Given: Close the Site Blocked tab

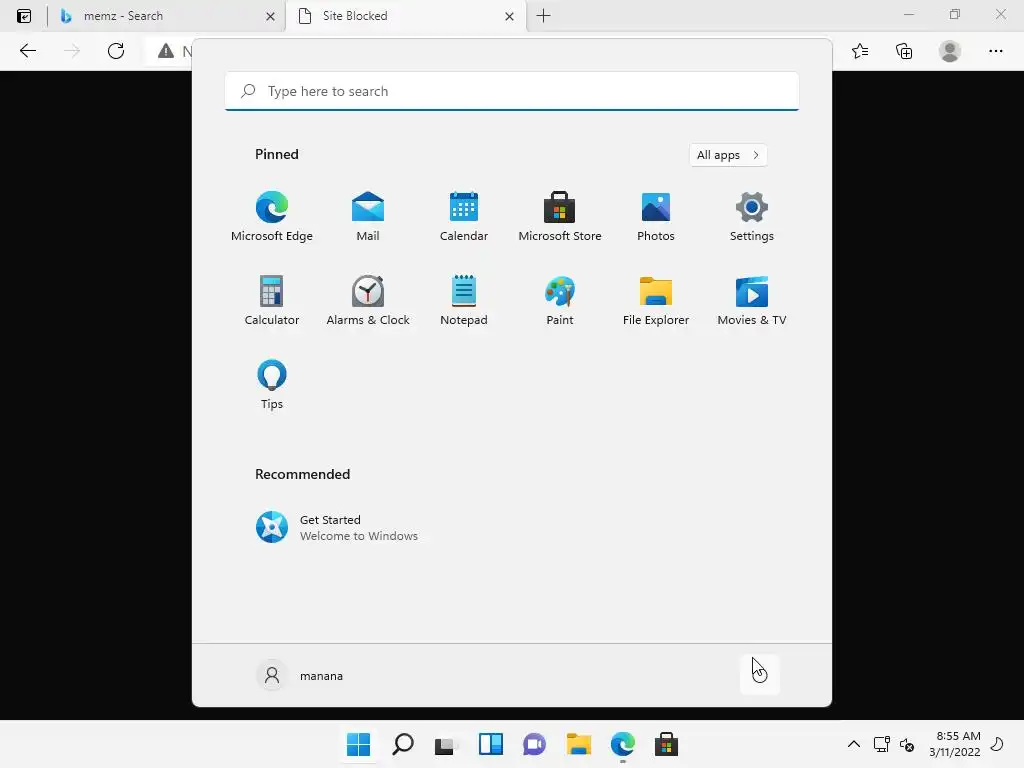Looking at the screenshot, I should tap(509, 16).
